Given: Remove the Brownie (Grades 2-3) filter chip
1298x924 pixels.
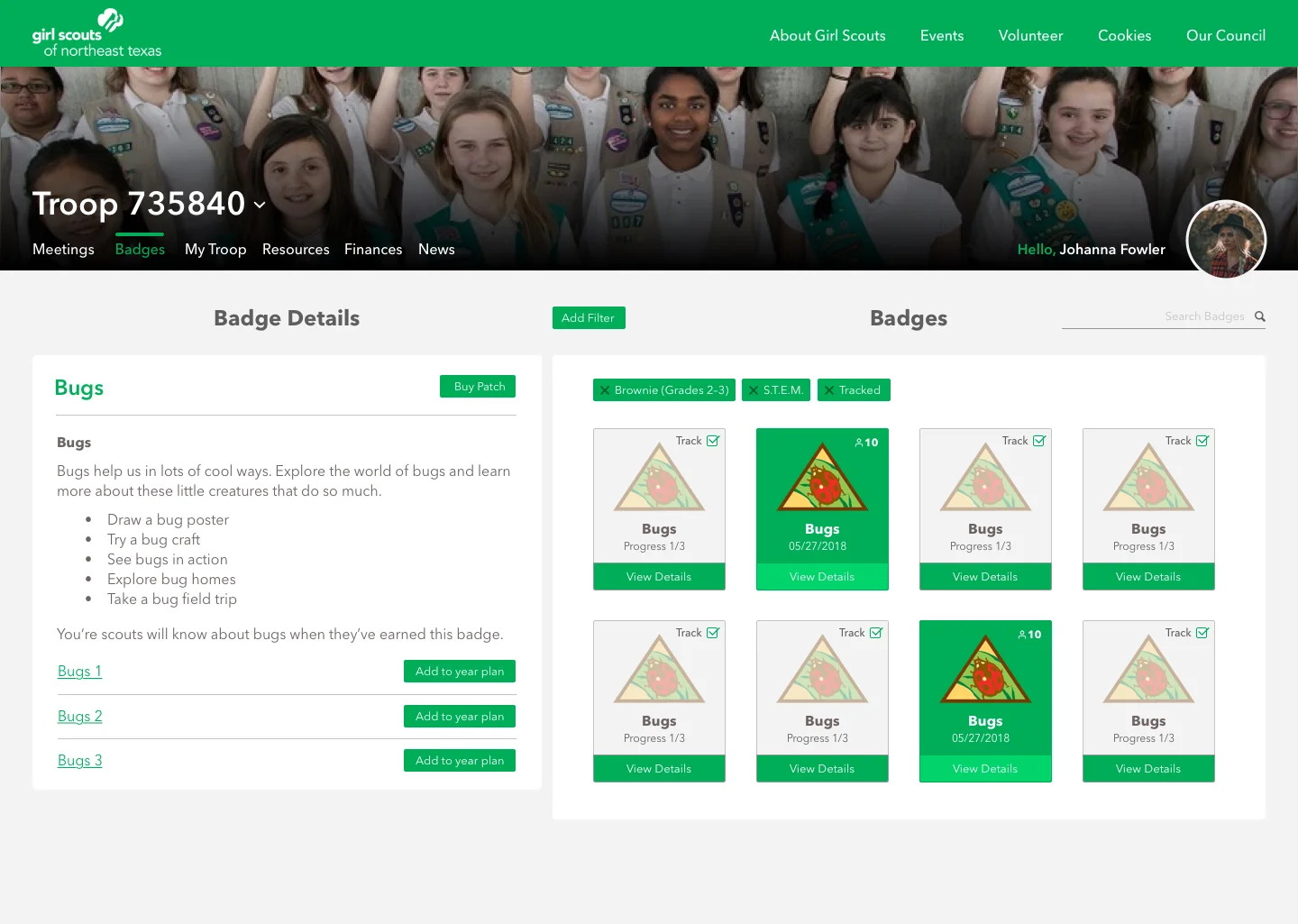Looking at the screenshot, I should [605, 389].
